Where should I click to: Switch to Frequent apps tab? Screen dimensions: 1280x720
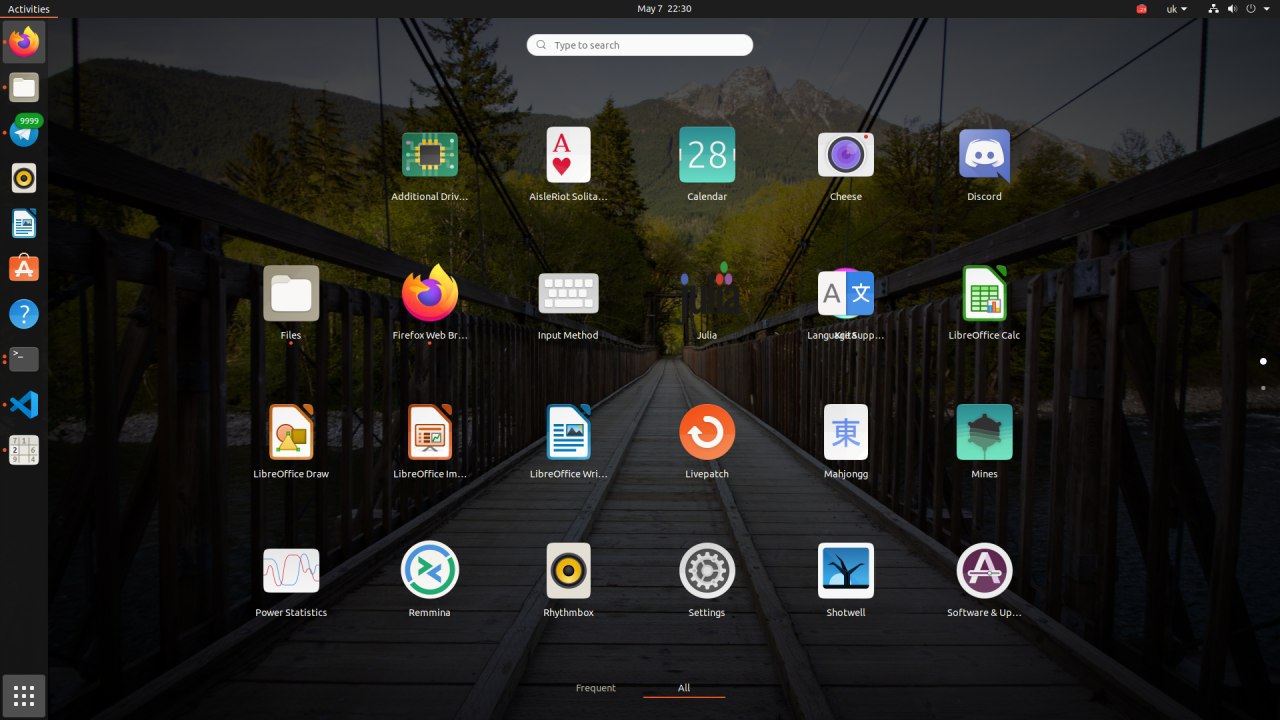point(596,688)
